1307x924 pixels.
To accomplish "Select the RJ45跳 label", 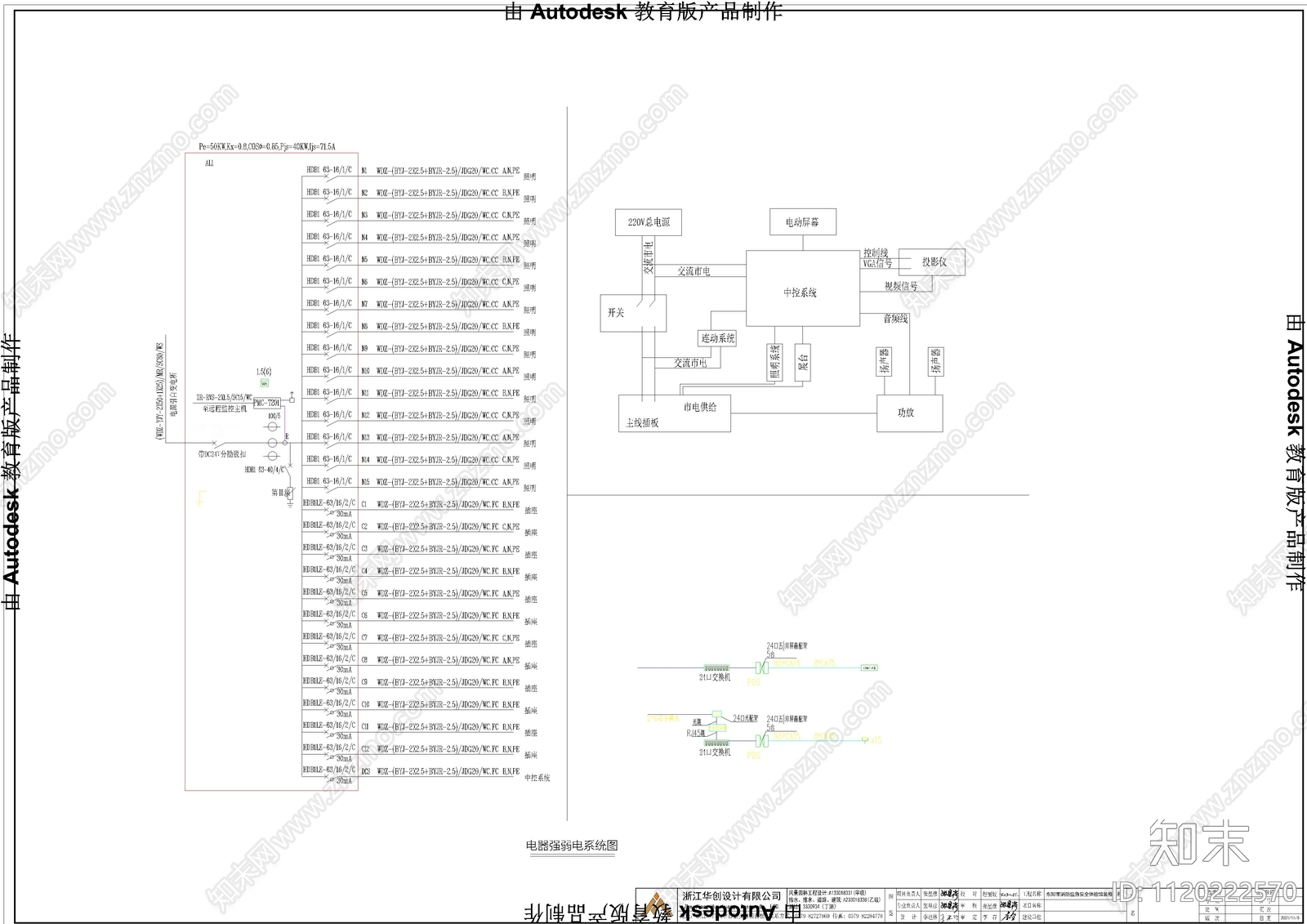I will [696, 734].
